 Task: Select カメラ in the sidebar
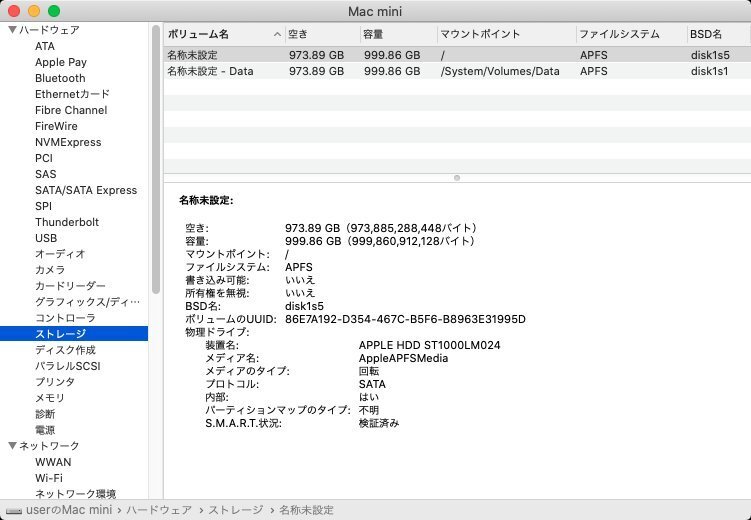(50, 270)
